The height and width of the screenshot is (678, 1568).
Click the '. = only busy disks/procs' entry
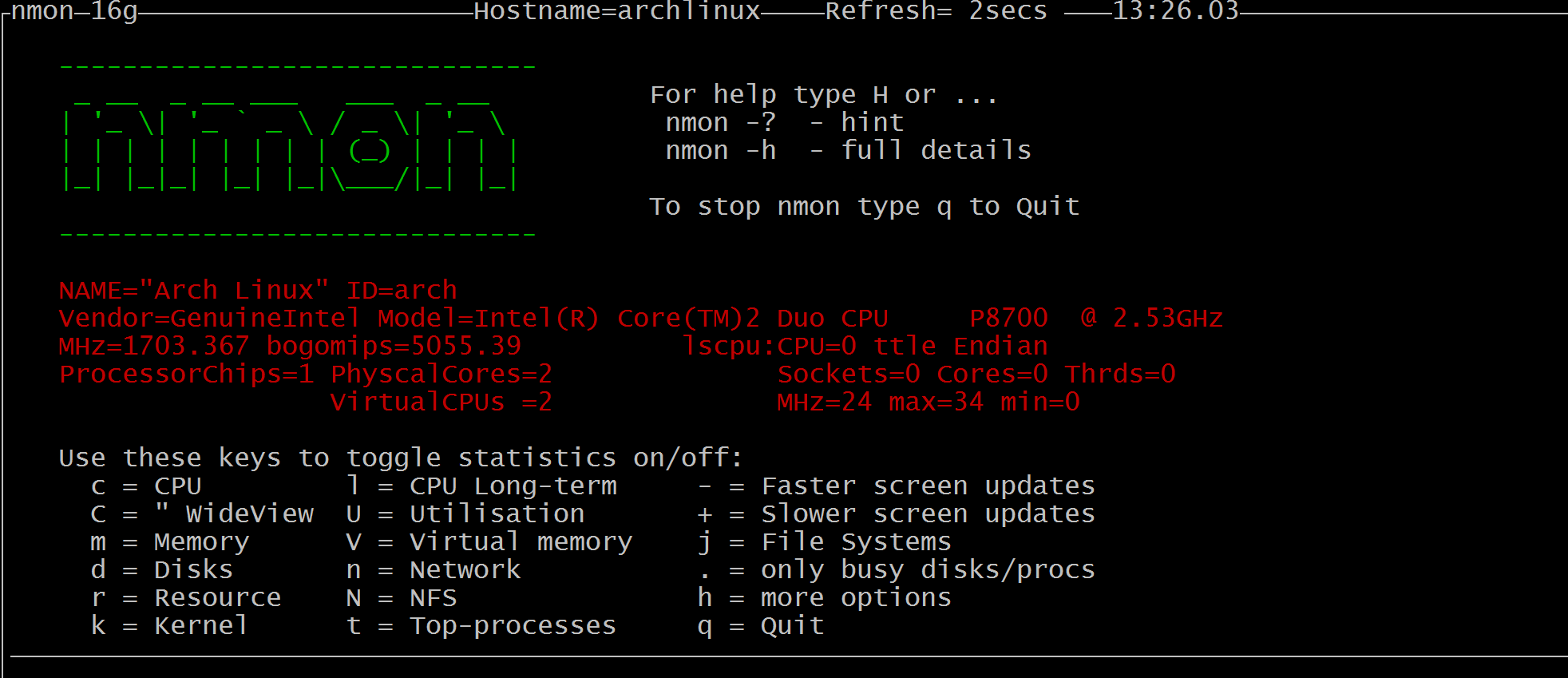pos(897,569)
